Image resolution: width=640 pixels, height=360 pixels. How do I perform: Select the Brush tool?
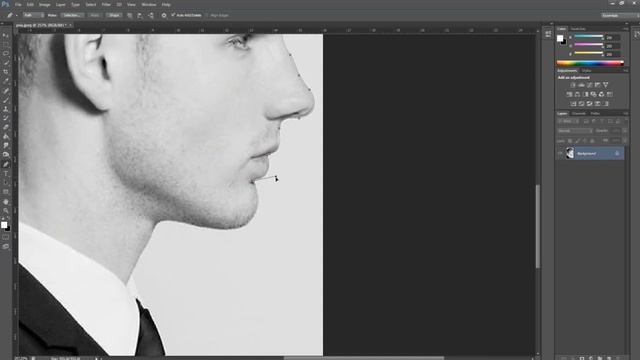click(6, 100)
